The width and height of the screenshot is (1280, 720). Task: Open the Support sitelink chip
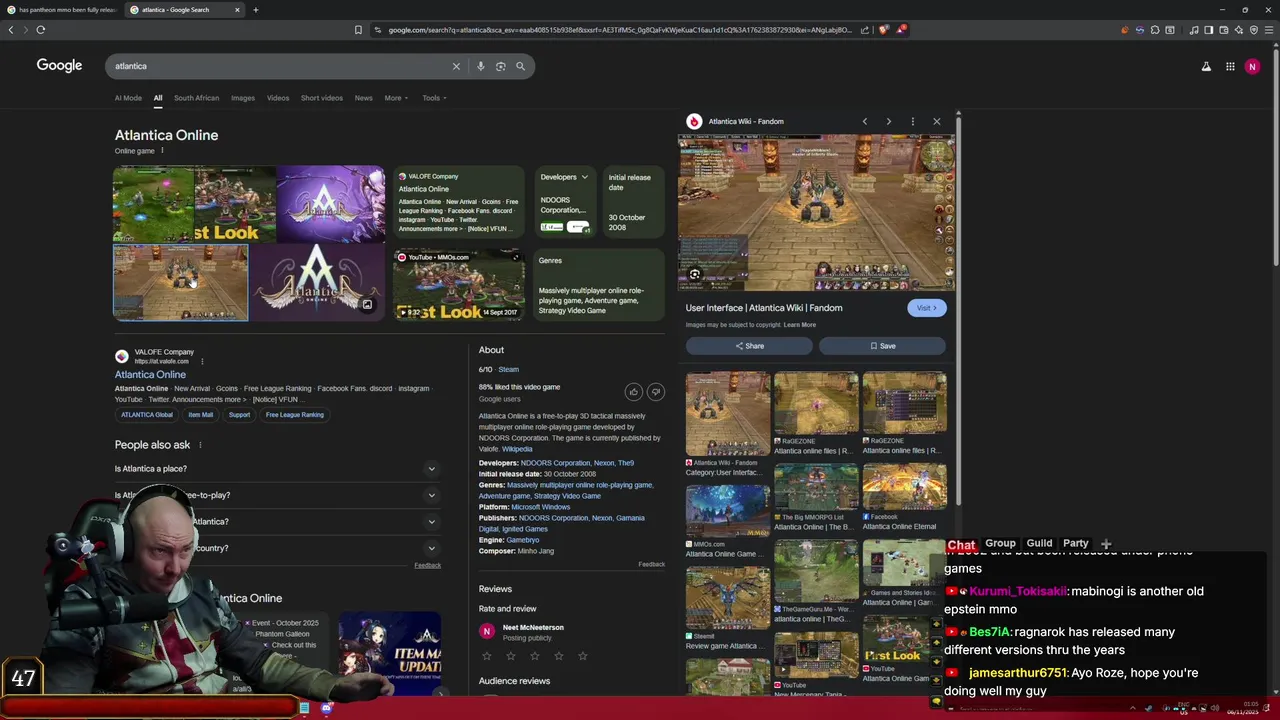point(239,415)
